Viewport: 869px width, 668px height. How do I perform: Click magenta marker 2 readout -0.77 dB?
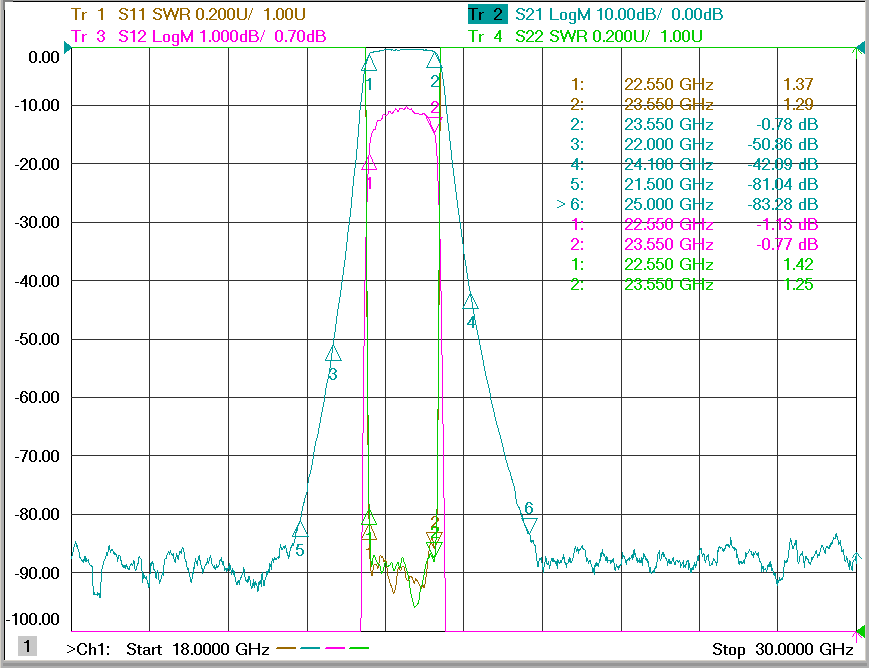tap(694, 244)
